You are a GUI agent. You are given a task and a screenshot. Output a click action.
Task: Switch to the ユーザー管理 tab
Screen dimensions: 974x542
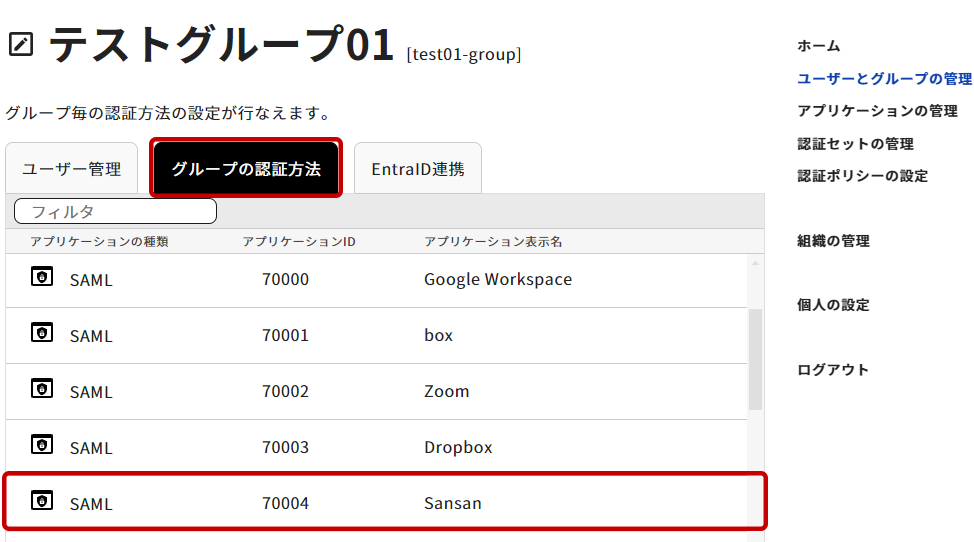72,169
